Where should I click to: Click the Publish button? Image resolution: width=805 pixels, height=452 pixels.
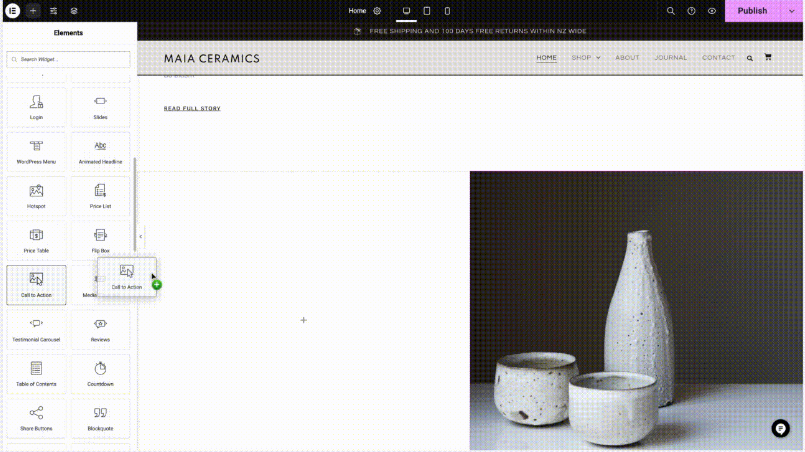pos(752,11)
